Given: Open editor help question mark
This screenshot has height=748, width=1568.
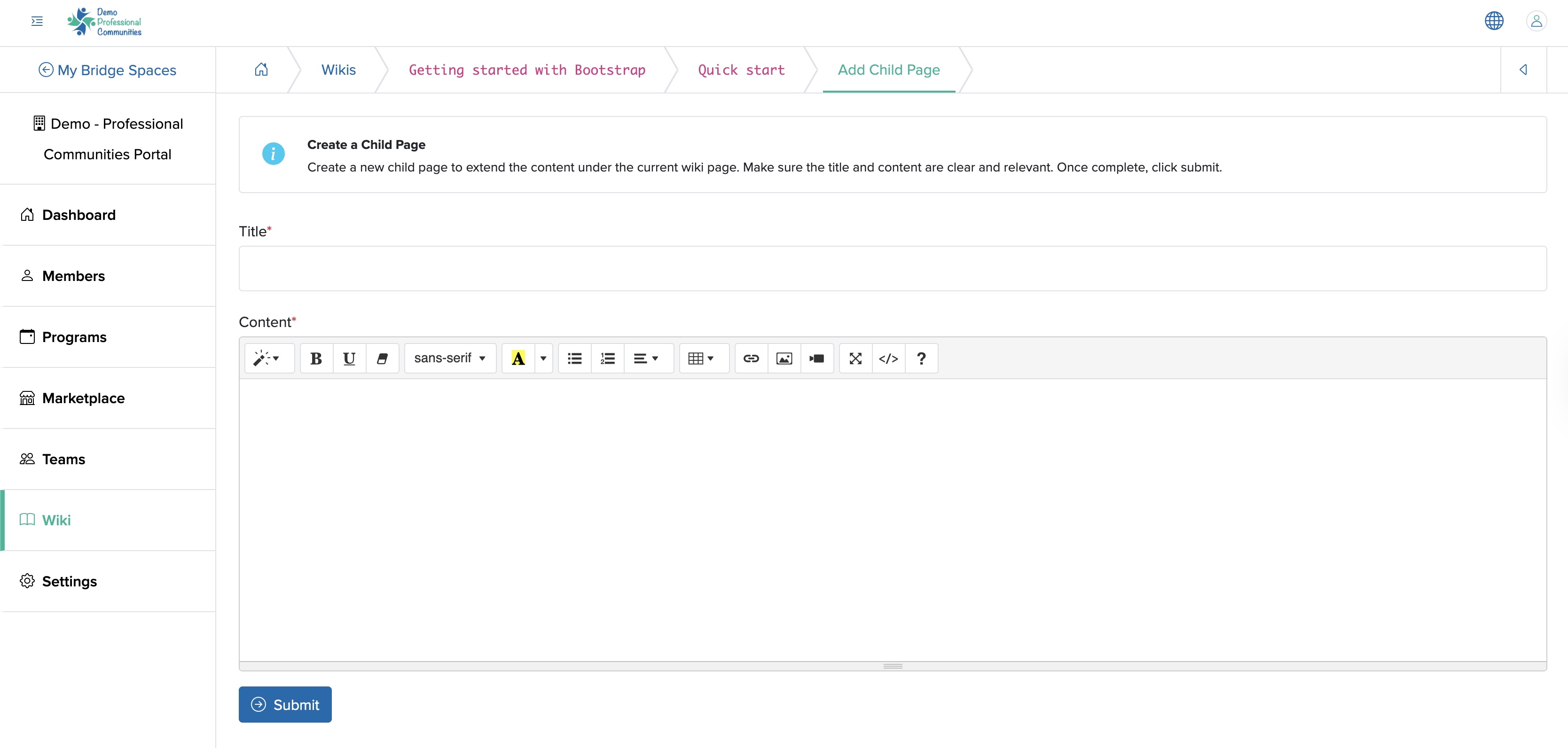Looking at the screenshot, I should (x=921, y=358).
